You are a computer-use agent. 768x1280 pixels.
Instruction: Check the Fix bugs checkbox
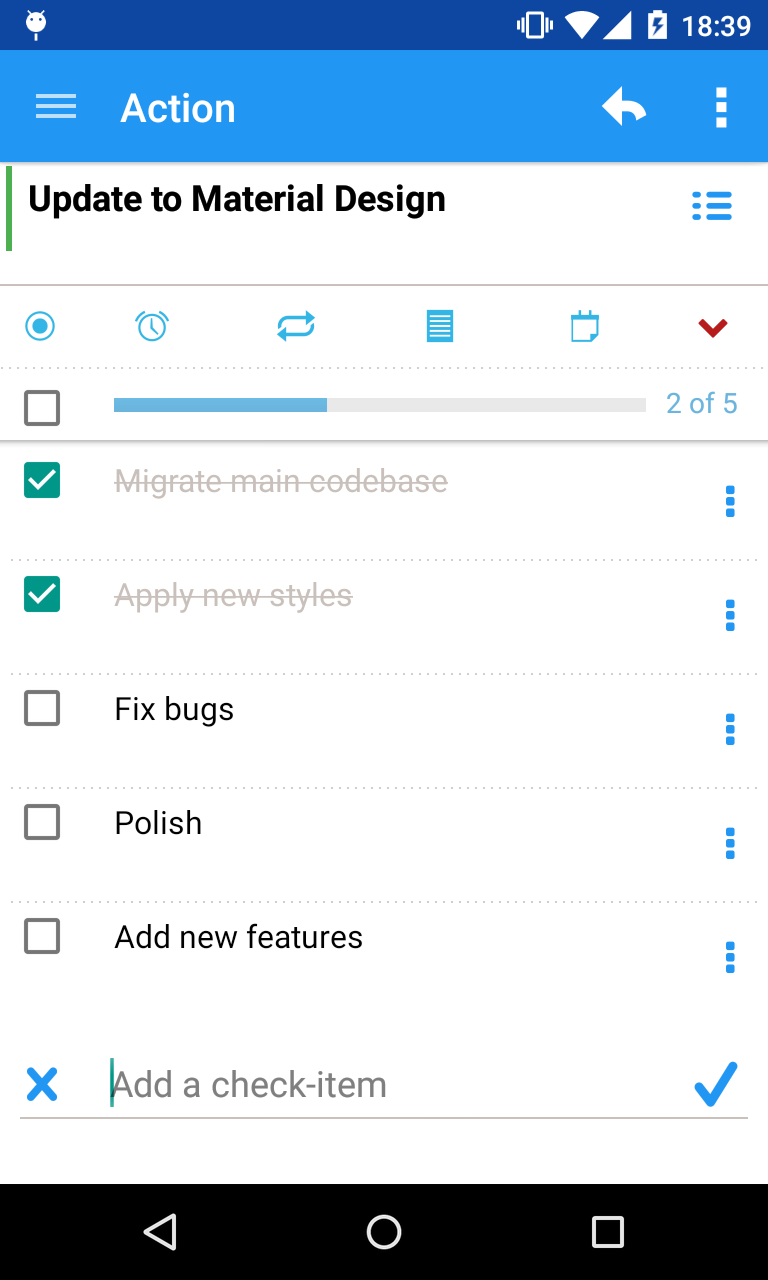pos(42,708)
